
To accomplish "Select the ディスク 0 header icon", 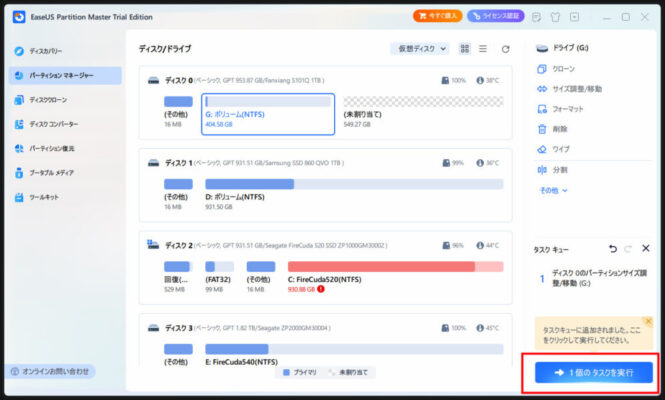I will pyautogui.click(x=154, y=80).
